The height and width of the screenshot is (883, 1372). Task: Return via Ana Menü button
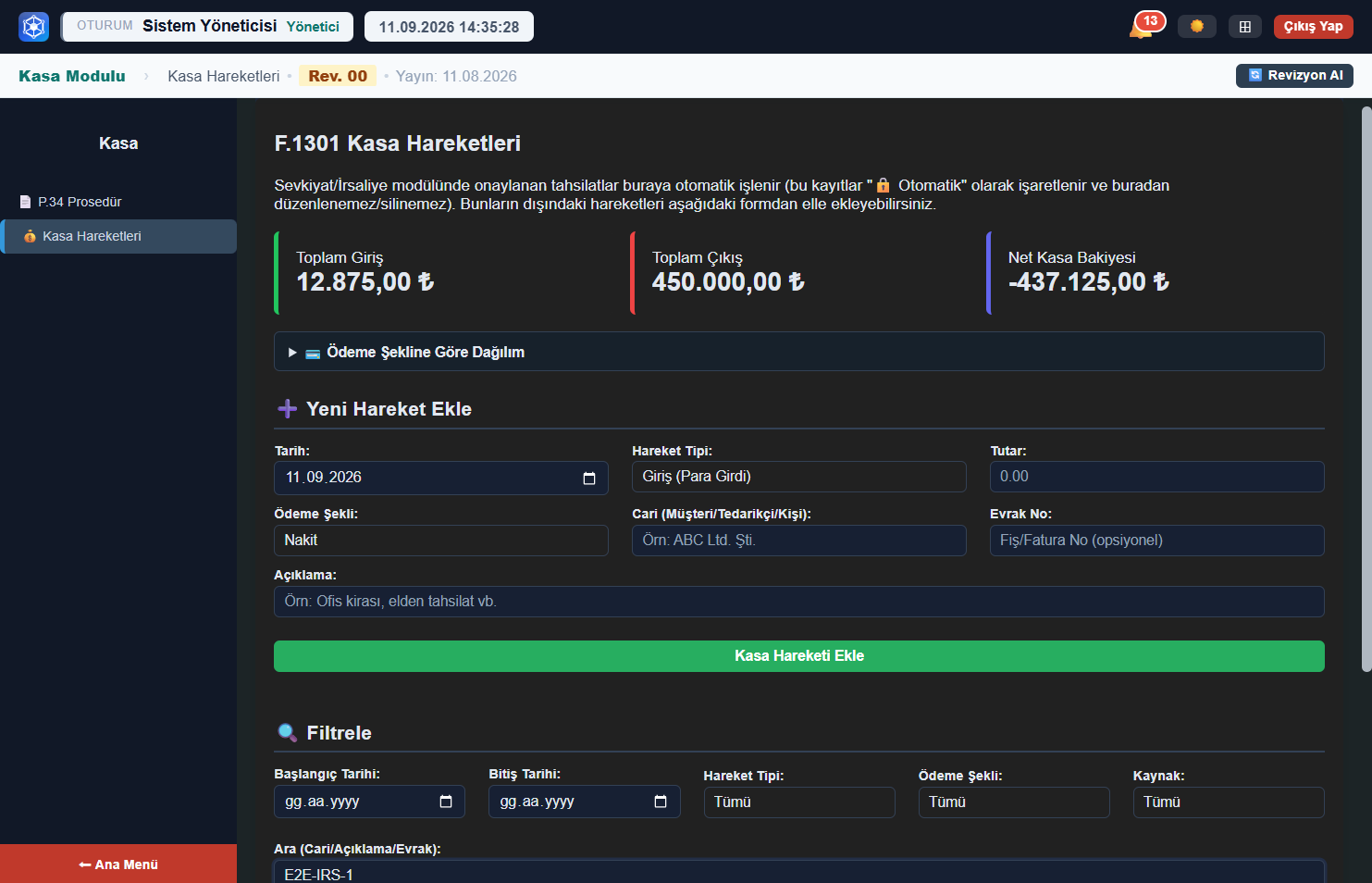pos(118,864)
